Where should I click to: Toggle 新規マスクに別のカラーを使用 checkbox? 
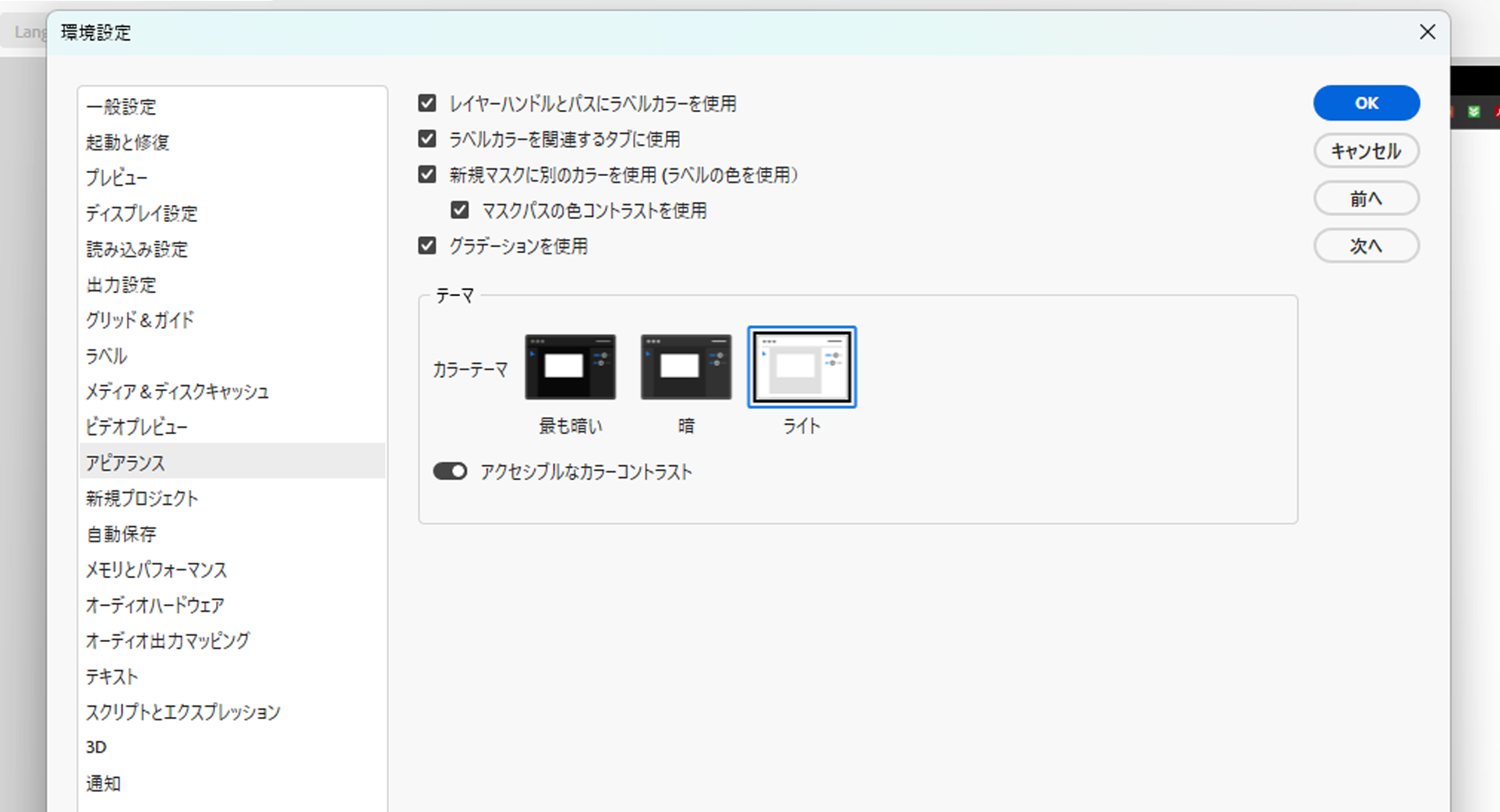[x=427, y=175]
